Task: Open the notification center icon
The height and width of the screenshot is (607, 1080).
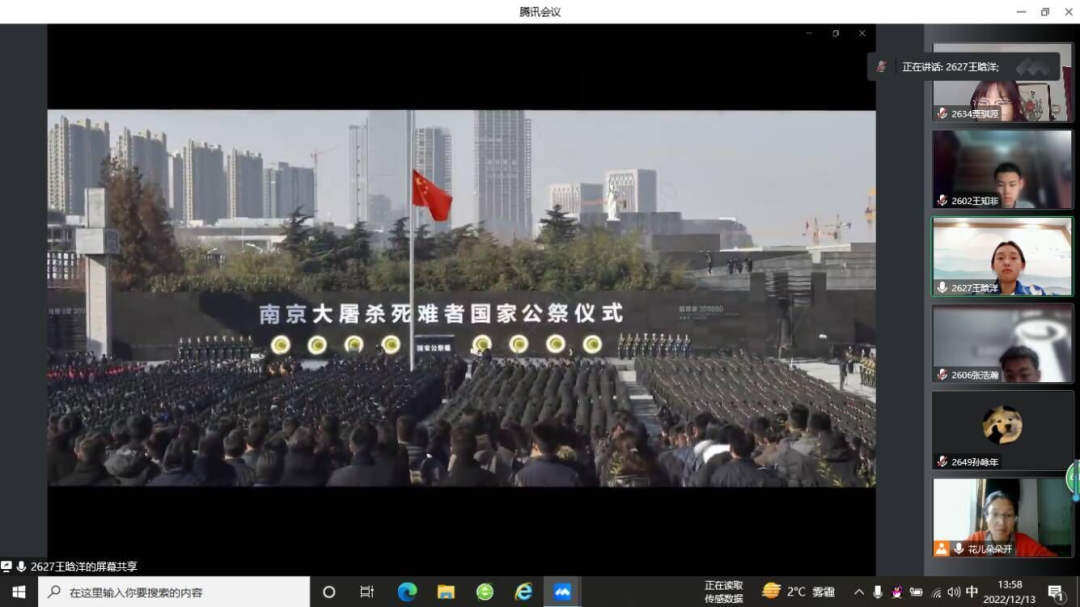Action: [1055, 592]
